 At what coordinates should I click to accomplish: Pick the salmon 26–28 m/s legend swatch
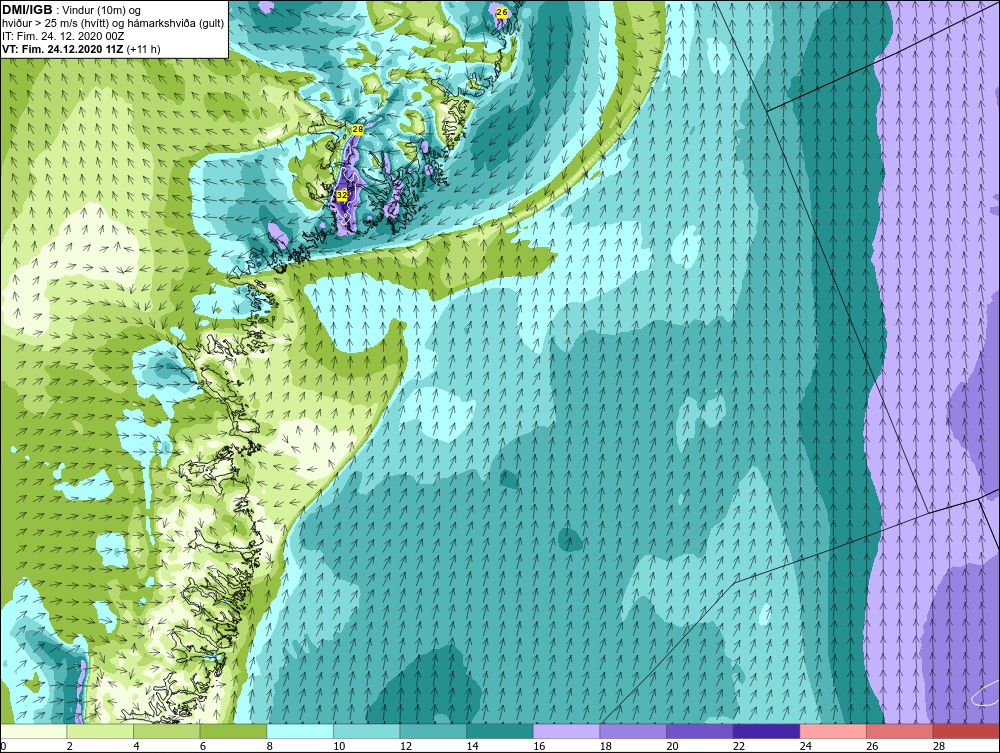[899, 731]
